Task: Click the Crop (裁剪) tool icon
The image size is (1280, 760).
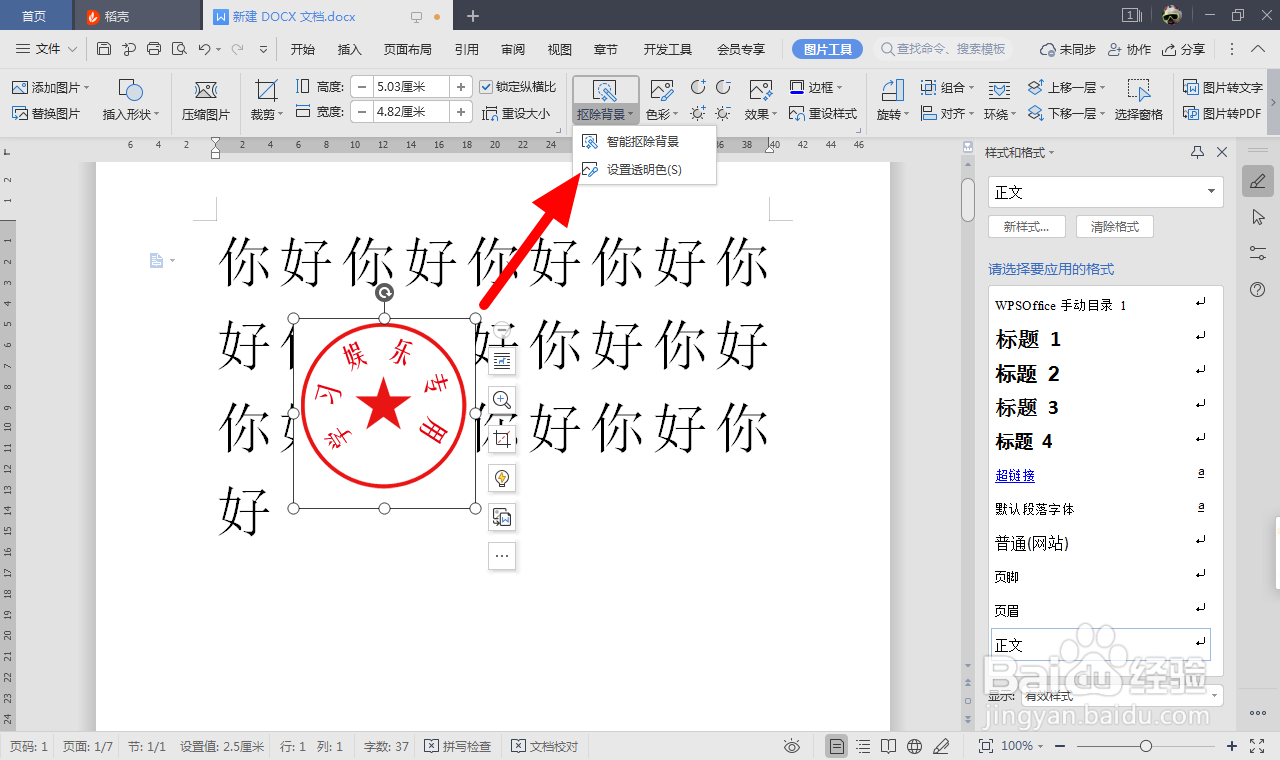Action: pyautogui.click(x=266, y=91)
